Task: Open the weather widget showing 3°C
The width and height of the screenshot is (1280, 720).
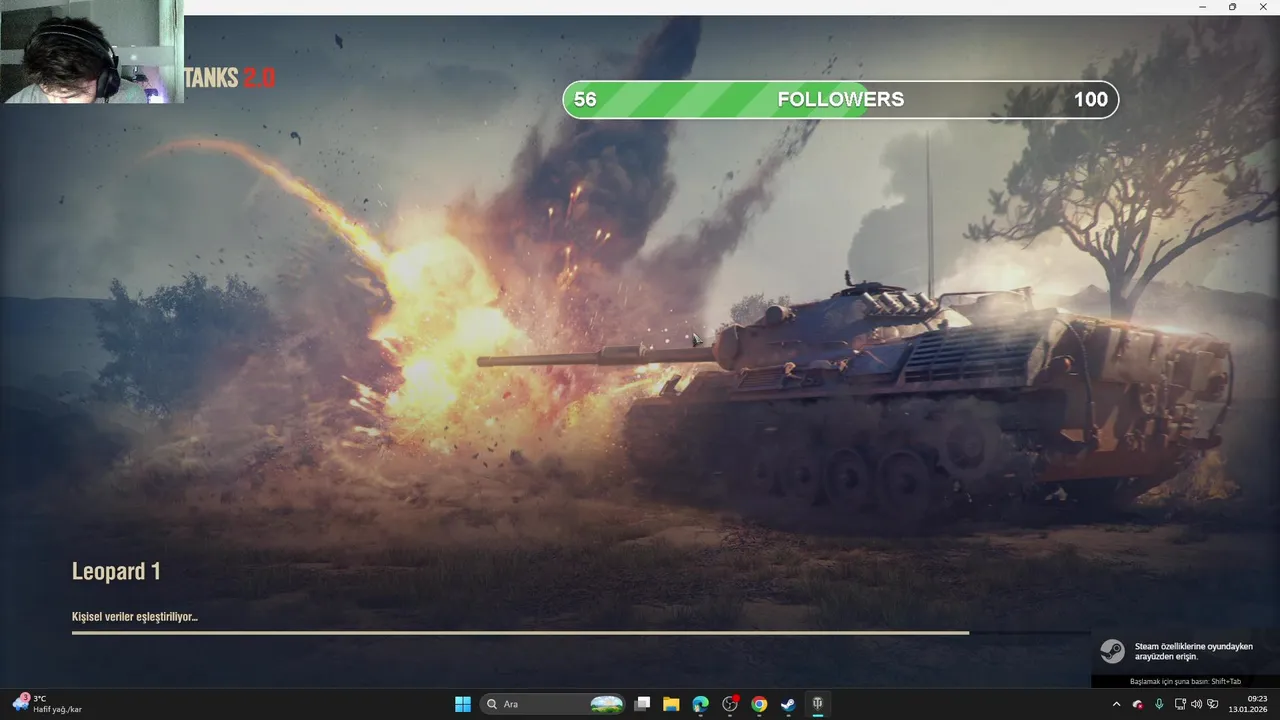Action: (46, 704)
